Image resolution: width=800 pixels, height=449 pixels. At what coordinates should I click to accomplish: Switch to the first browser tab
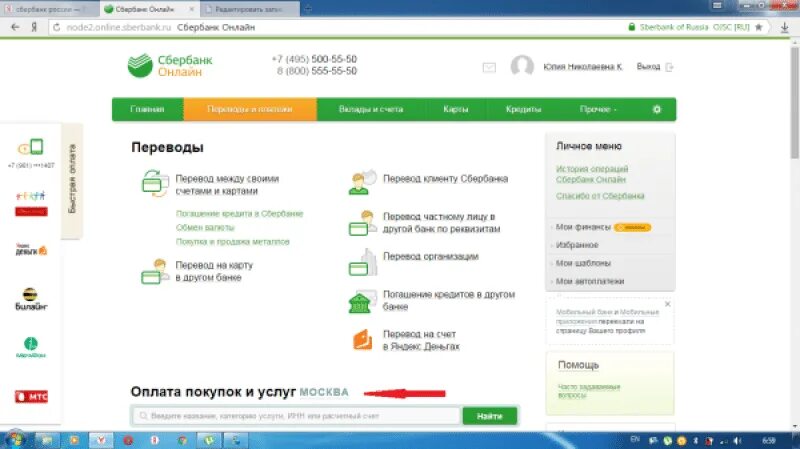coord(48,9)
